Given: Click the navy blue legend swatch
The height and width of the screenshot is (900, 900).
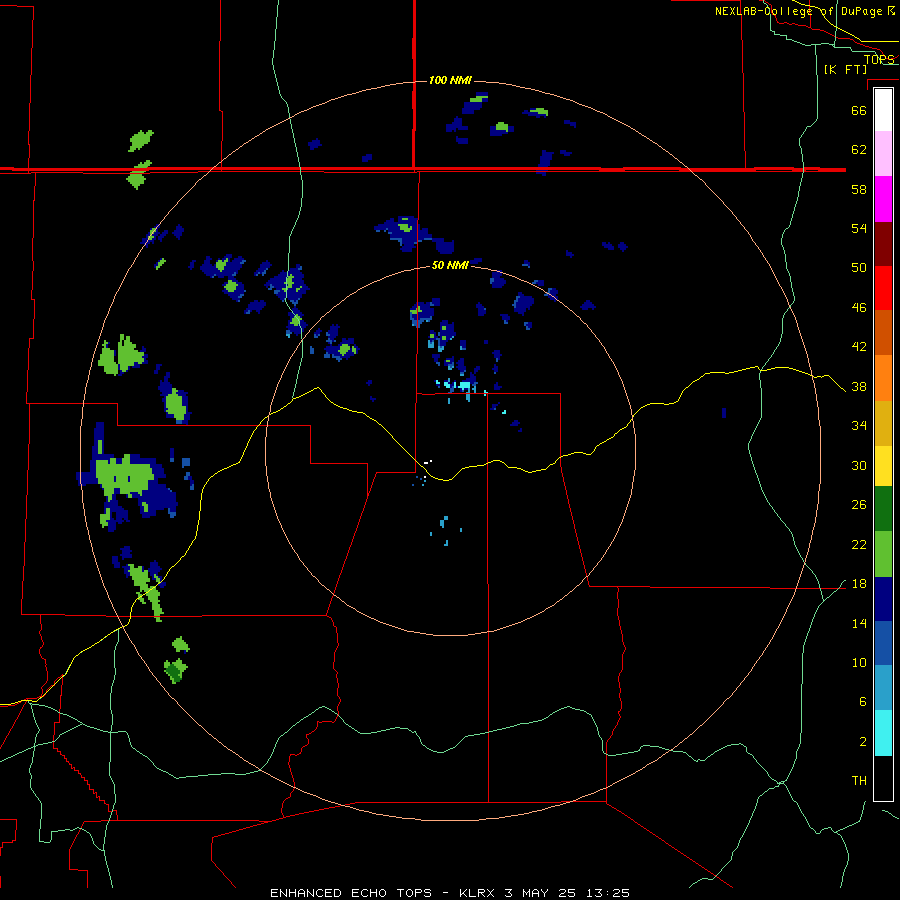Looking at the screenshot, I should coord(883,599).
